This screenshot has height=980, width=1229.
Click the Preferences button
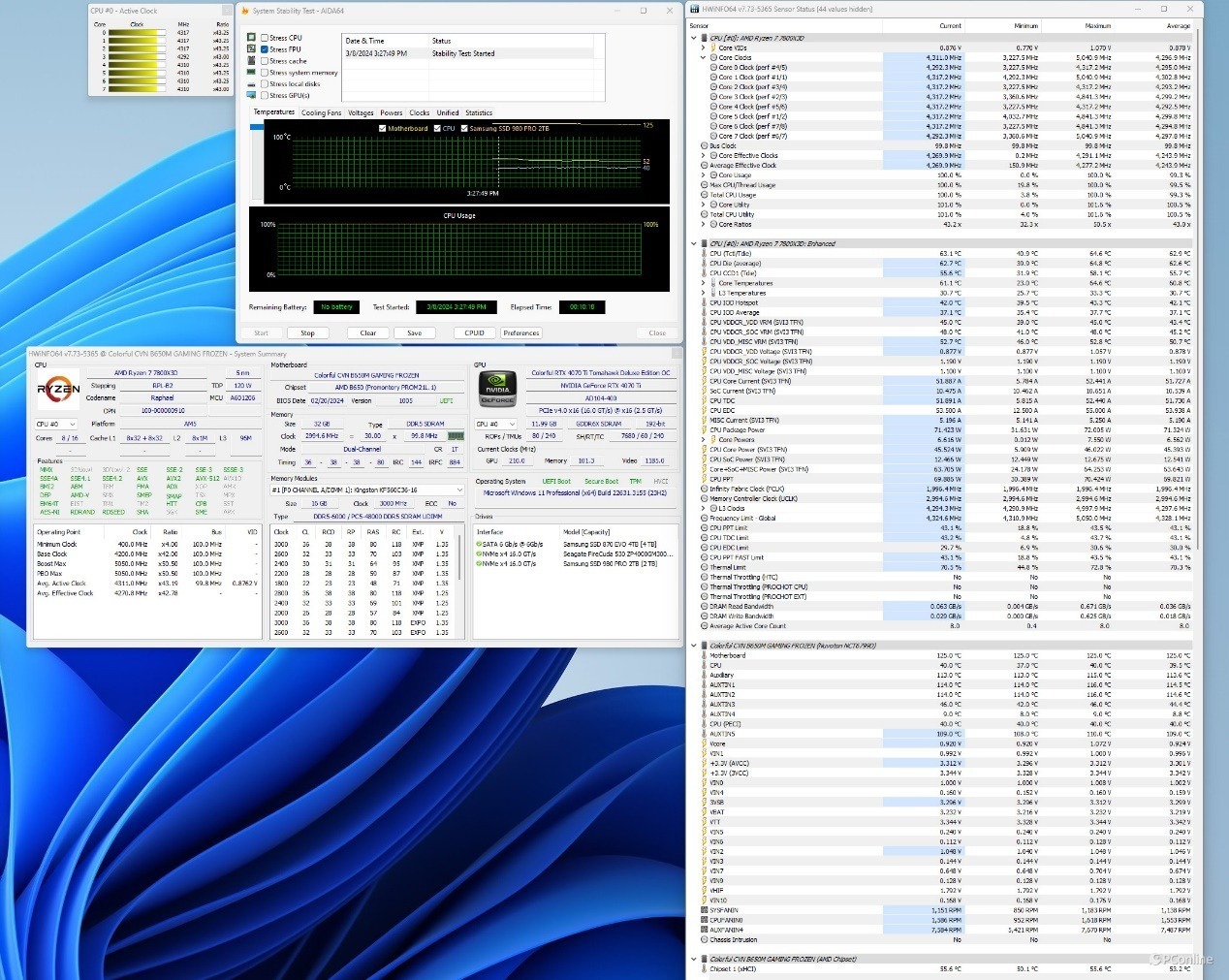click(x=520, y=332)
